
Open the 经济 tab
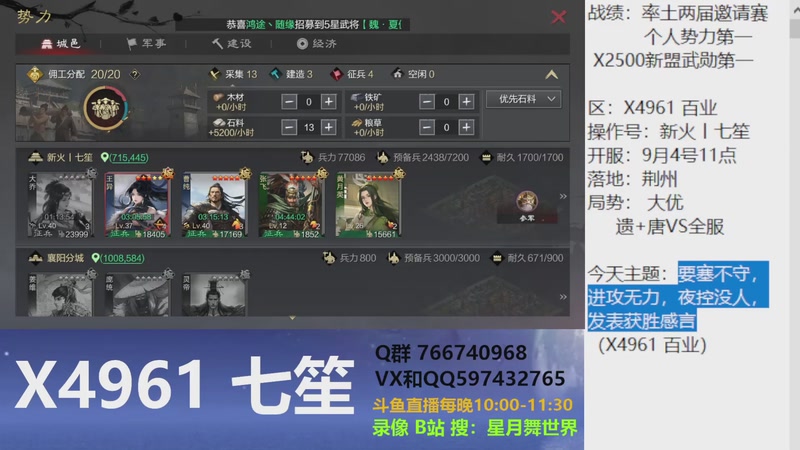tap(317, 44)
